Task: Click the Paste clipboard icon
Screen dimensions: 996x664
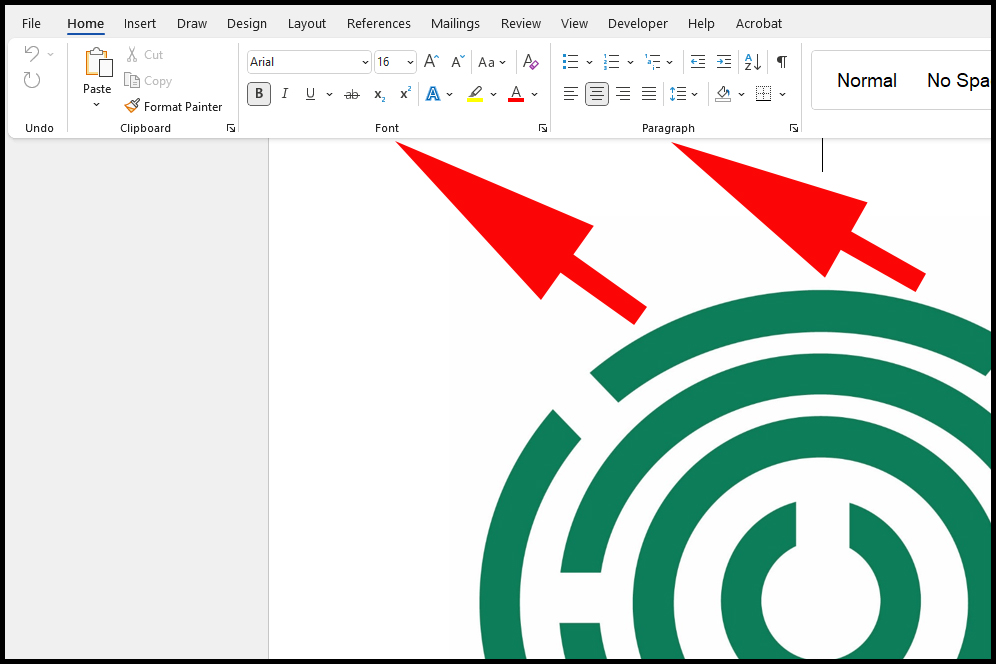Action: click(98, 63)
